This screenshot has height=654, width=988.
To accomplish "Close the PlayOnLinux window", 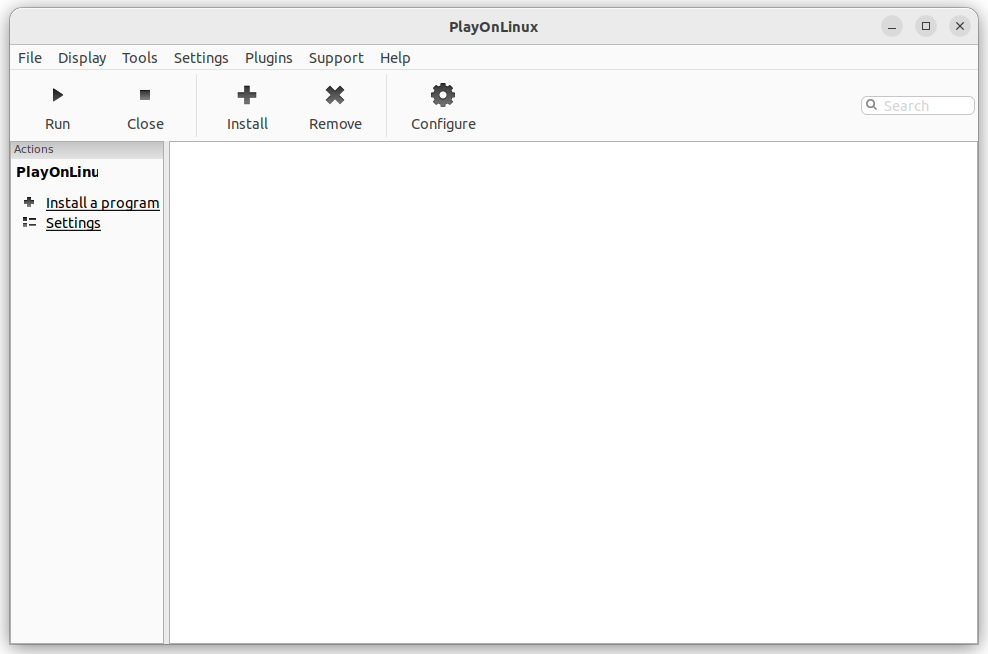I will [x=960, y=26].
